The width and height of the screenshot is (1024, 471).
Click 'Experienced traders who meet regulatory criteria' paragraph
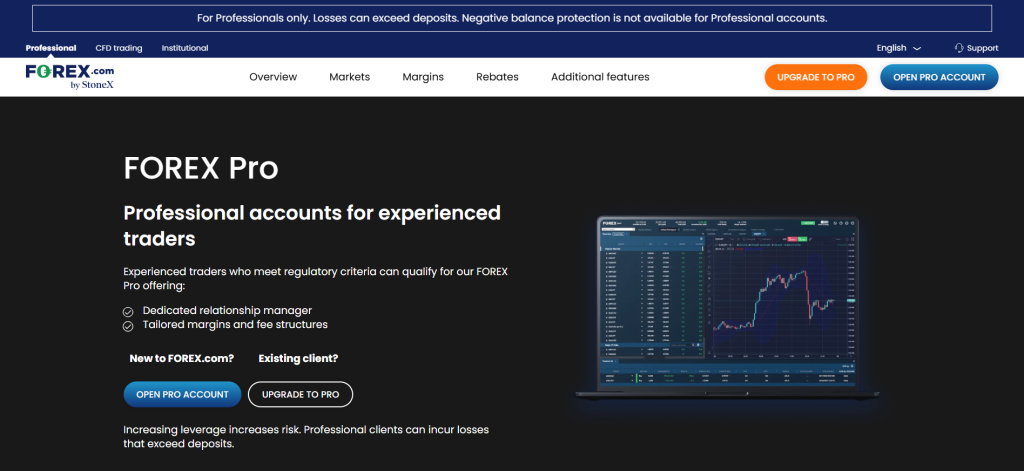tap(315, 278)
